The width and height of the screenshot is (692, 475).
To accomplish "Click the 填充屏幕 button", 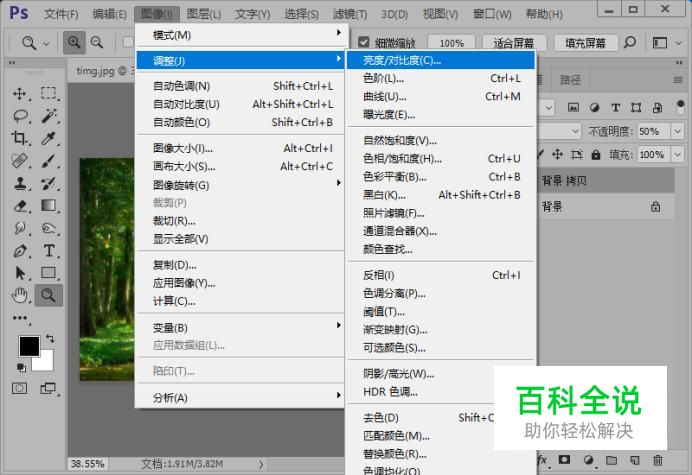I will click(586, 43).
